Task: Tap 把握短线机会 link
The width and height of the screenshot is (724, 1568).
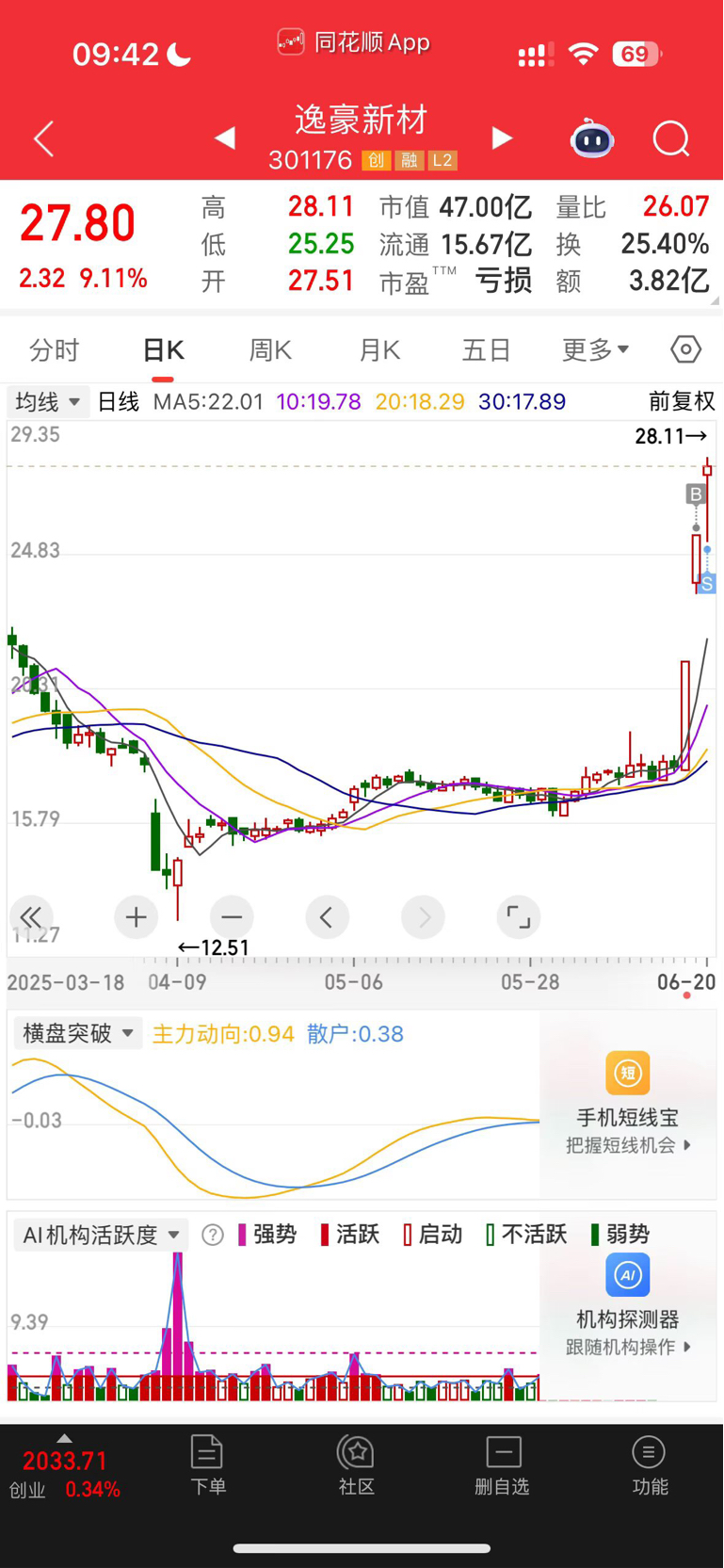Action: 629,1145
